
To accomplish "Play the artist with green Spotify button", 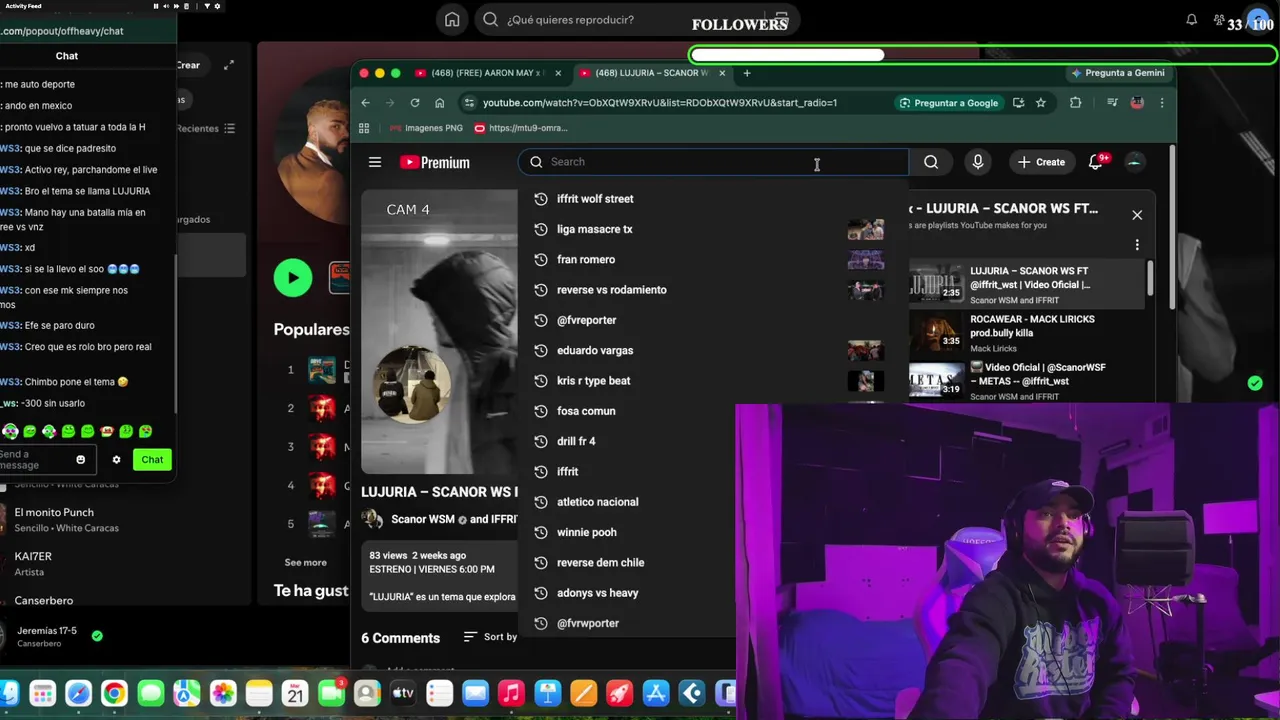I will tap(293, 278).
